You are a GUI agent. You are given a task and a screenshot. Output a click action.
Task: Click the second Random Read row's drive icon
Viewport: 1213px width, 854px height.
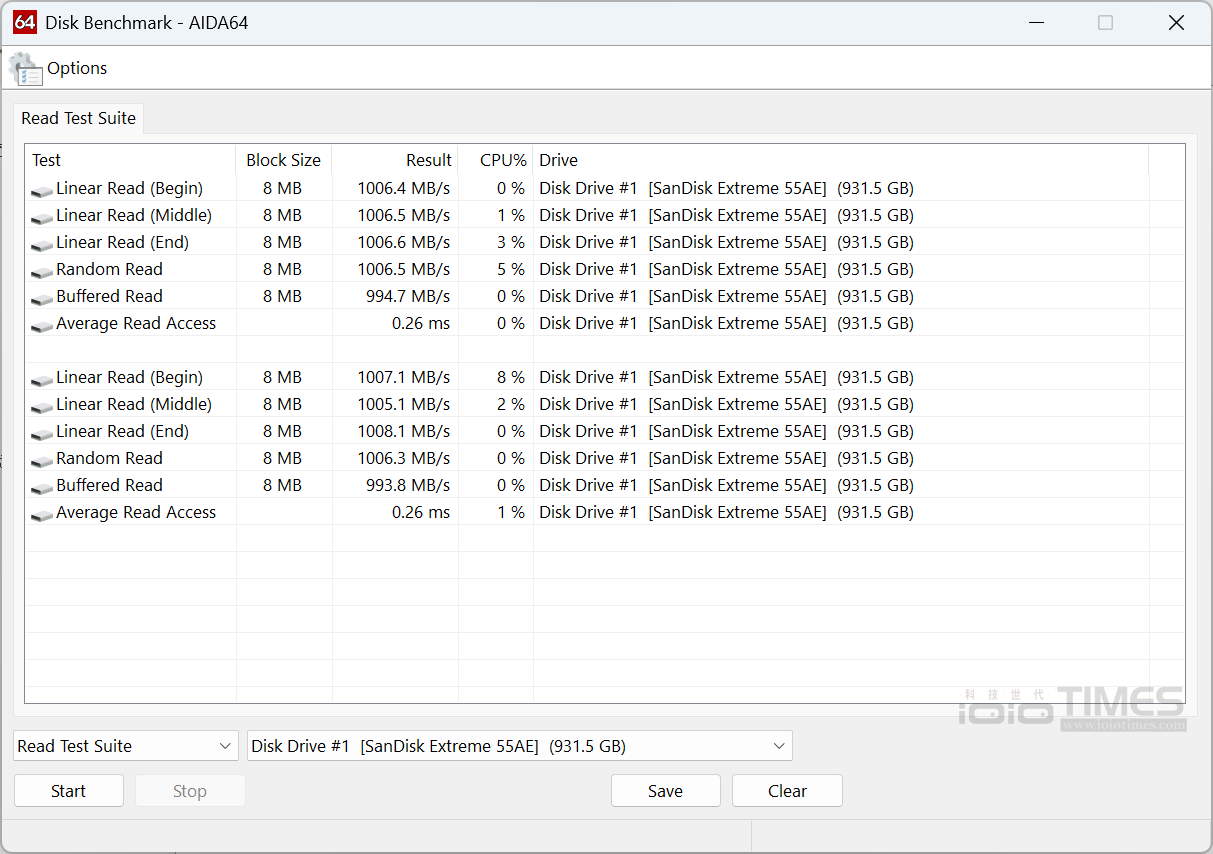tap(41, 458)
